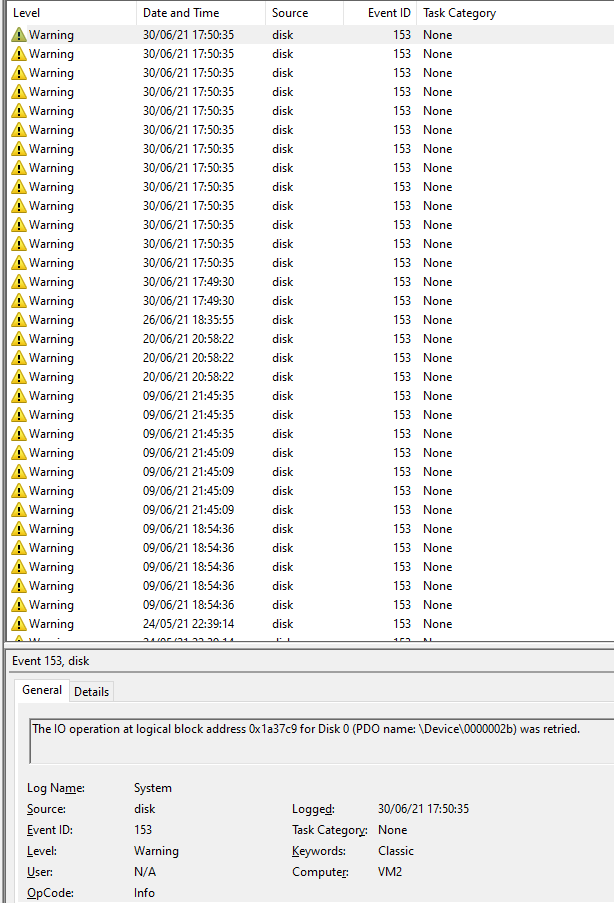The image size is (614, 903).
Task: Click 'disk' source in the 26/06/21 18:35:55 row
Action: tap(283, 320)
